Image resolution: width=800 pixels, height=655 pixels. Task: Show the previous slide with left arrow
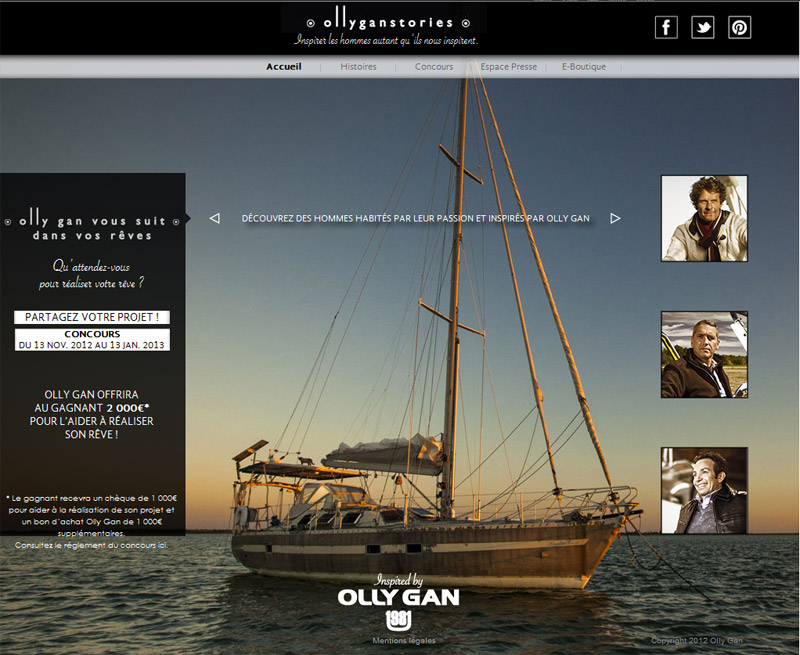(215, 218)
